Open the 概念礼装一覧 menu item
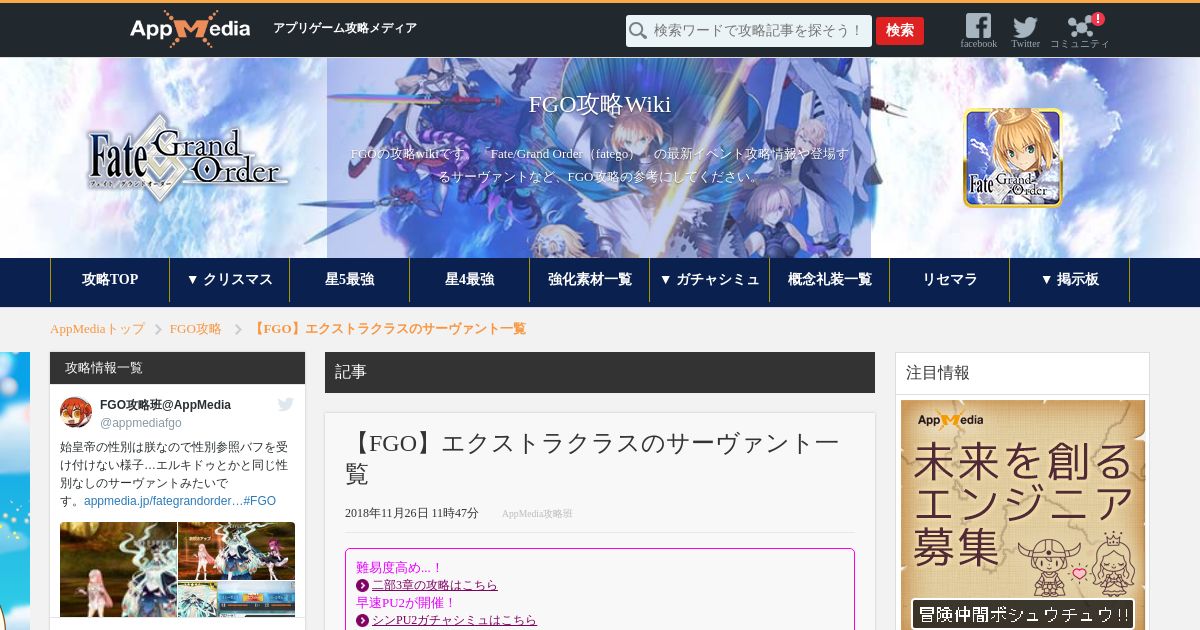 pyautogui.click(x=830, y=280)
